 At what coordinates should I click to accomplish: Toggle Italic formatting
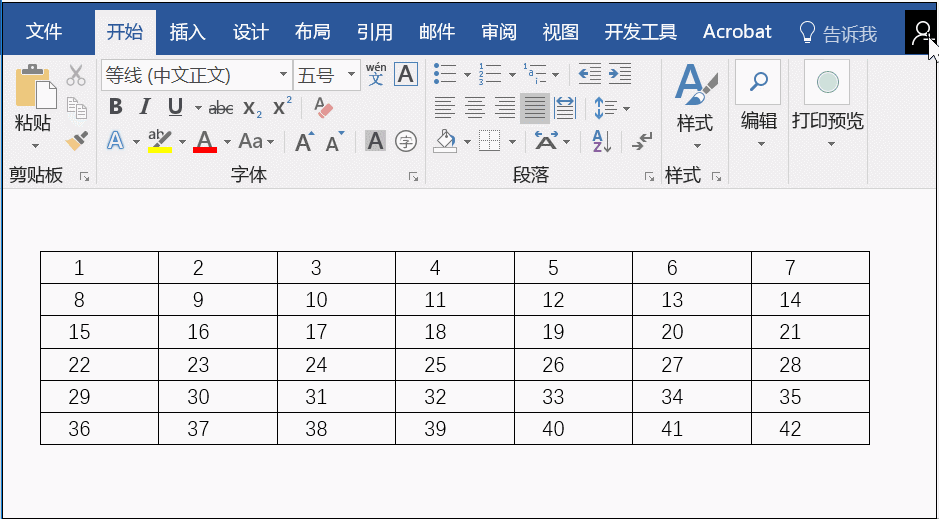tap(145, 108)
